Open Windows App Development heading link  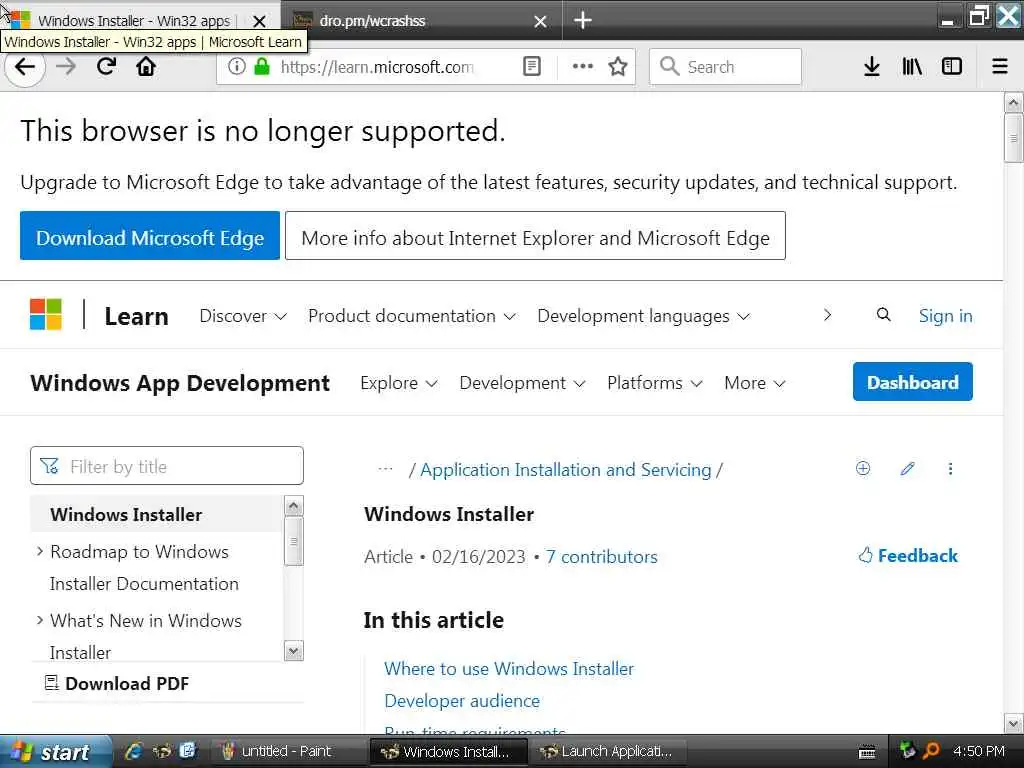180,383
